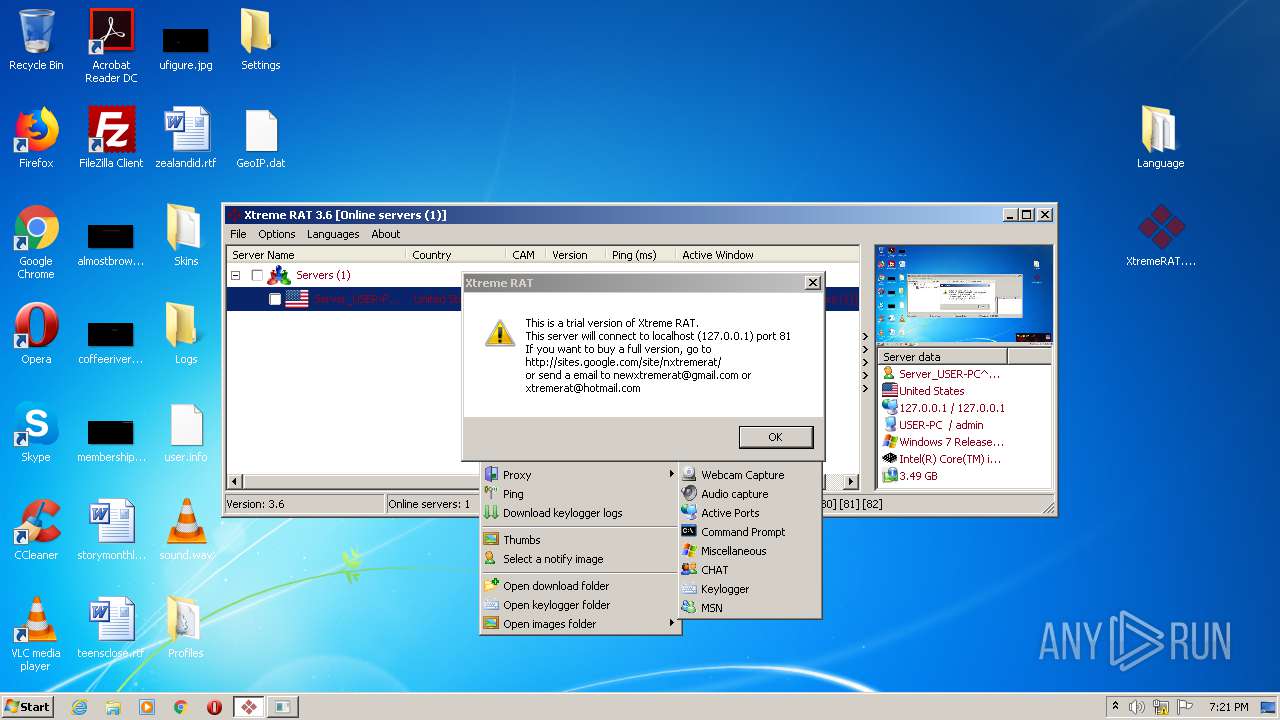Open Windows Explorer from the taskbar

click(x=113, y=707)
